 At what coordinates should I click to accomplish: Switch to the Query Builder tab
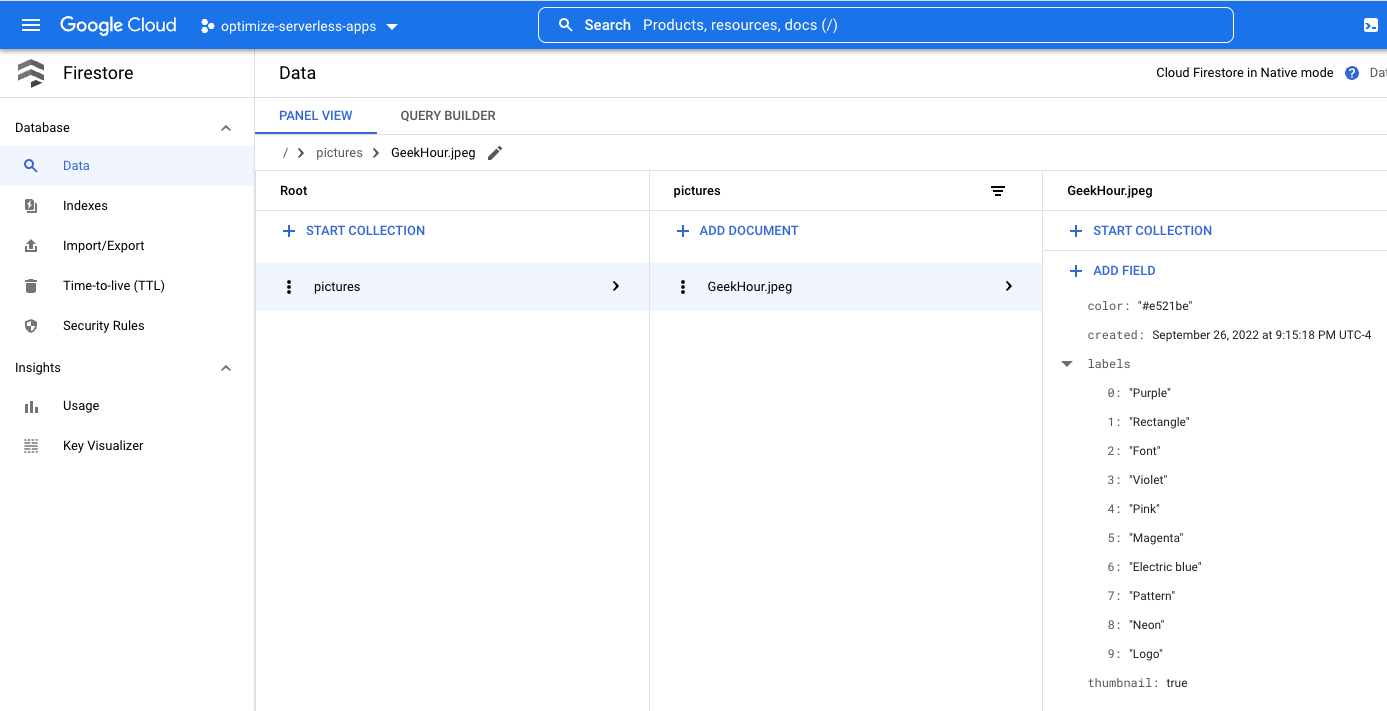pos(447,116)
